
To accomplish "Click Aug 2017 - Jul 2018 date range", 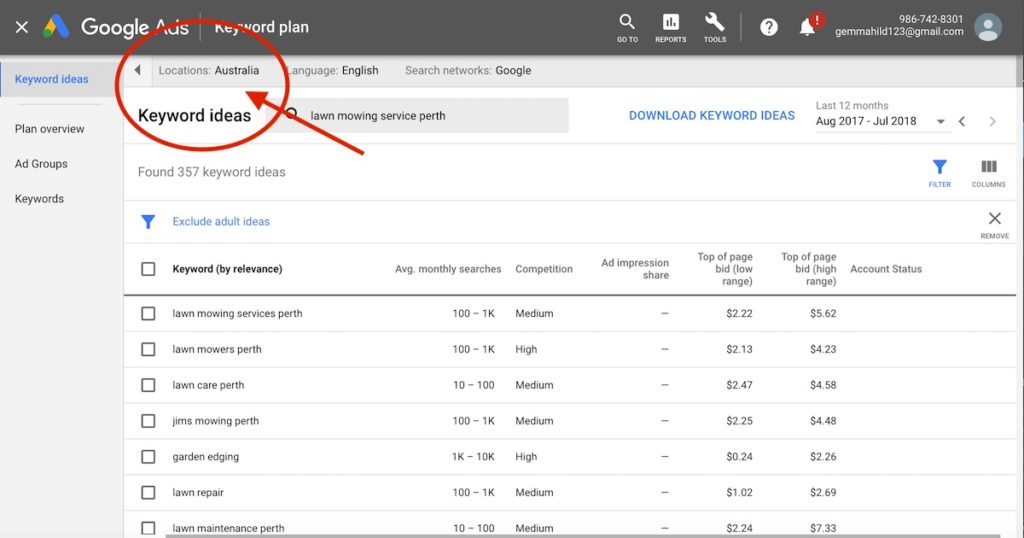I will [x=866, y=121].
